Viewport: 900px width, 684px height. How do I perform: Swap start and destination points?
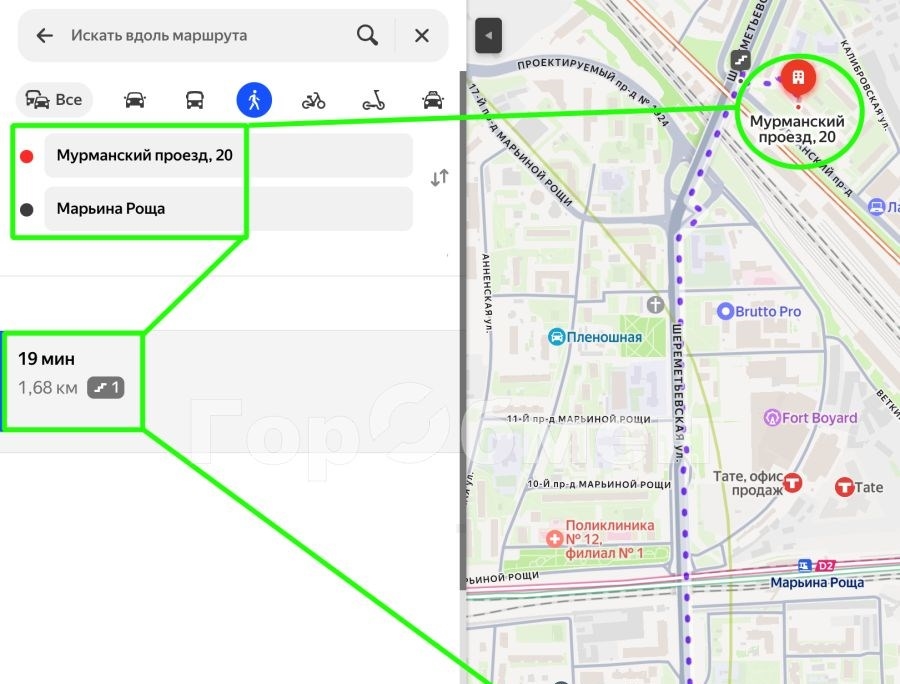(x=439, y=178)
